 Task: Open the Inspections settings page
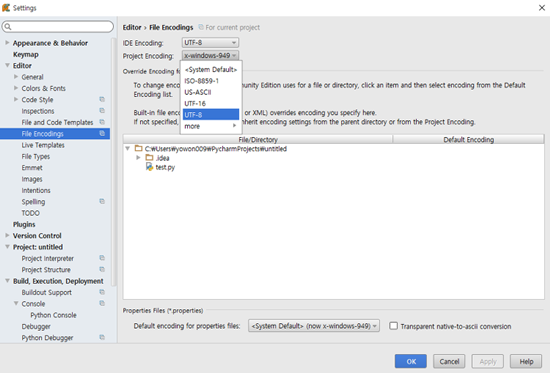pos(38,111)
